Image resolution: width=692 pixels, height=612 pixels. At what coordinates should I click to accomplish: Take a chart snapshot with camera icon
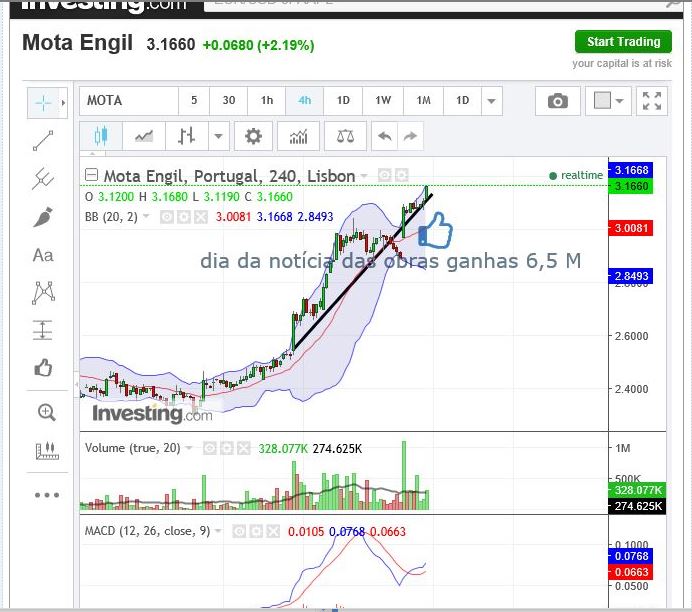[557, 101]
